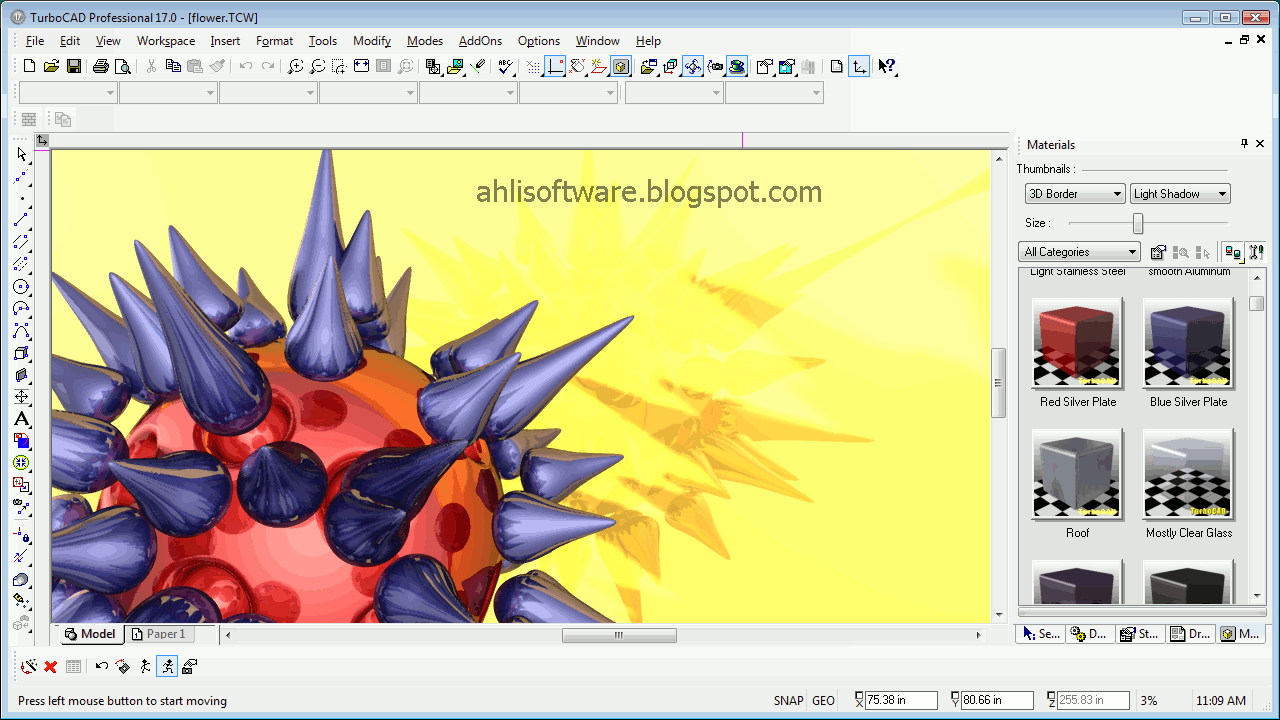This screenshot has width=1280, height=720.
Task: Toggle the highlighted thumbnail view icon in Materials
Action: (x=1234, y=252)
